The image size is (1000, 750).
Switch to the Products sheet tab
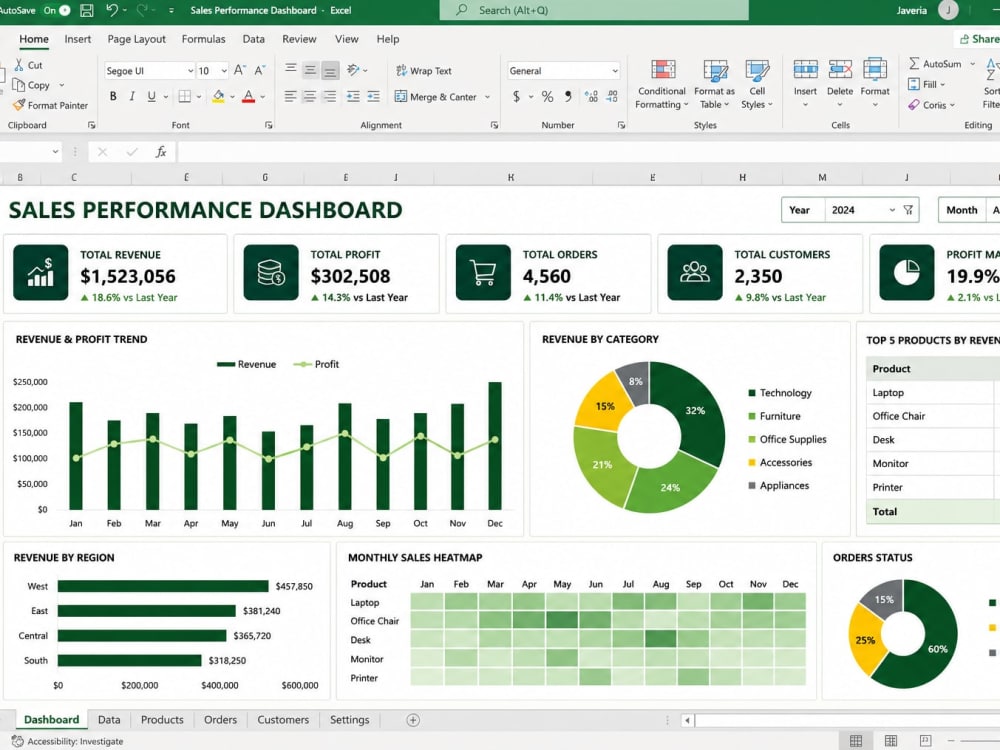pos(162,719)
